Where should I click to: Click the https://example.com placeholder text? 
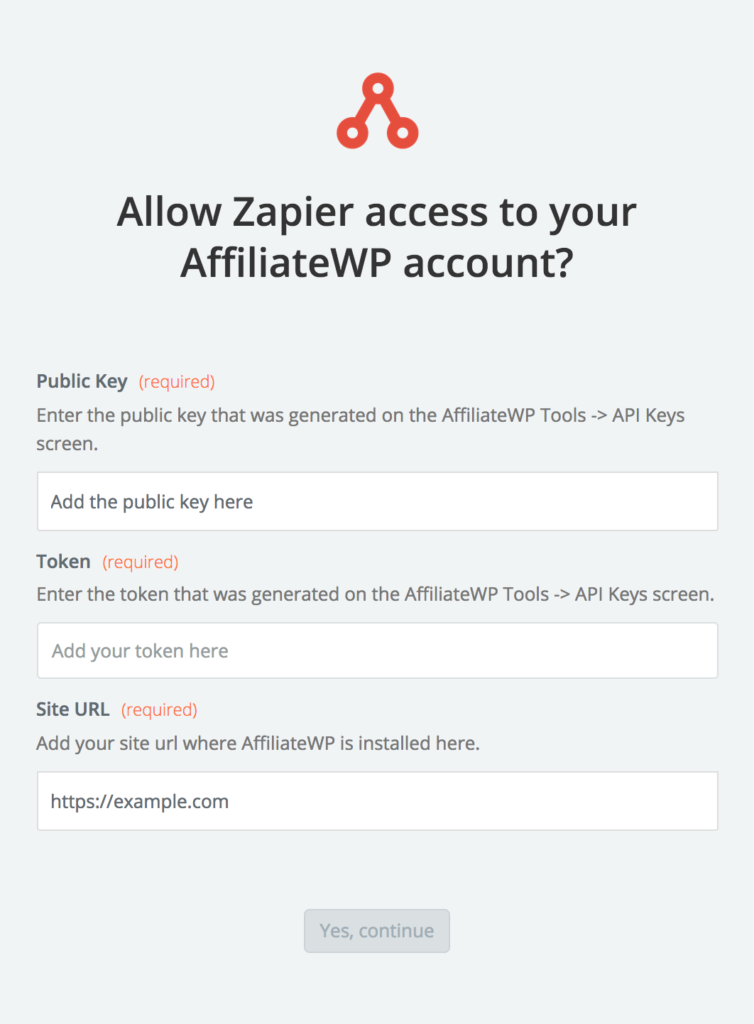pos(140,801)
